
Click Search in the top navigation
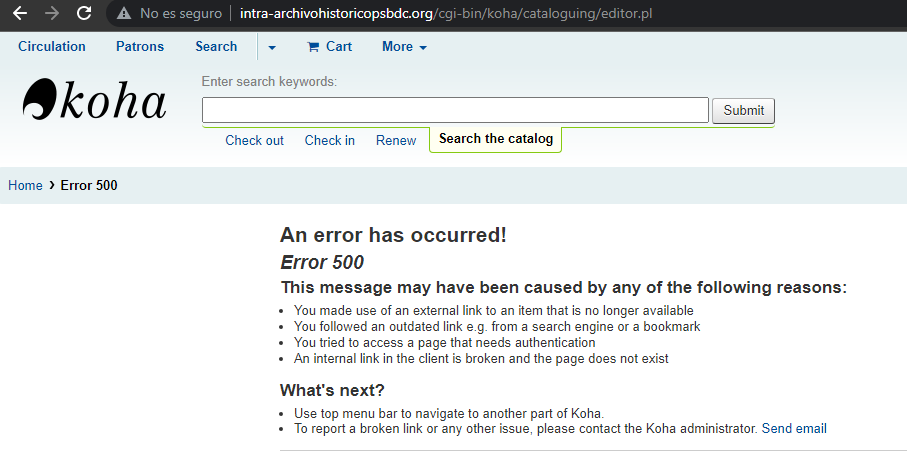216,47
